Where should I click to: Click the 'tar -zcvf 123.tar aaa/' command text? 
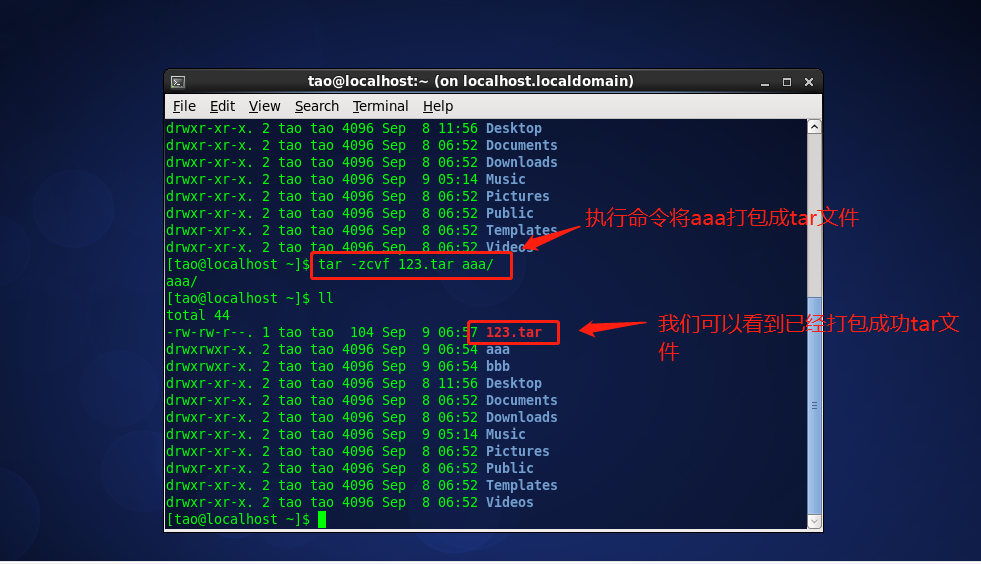point(405,265)
